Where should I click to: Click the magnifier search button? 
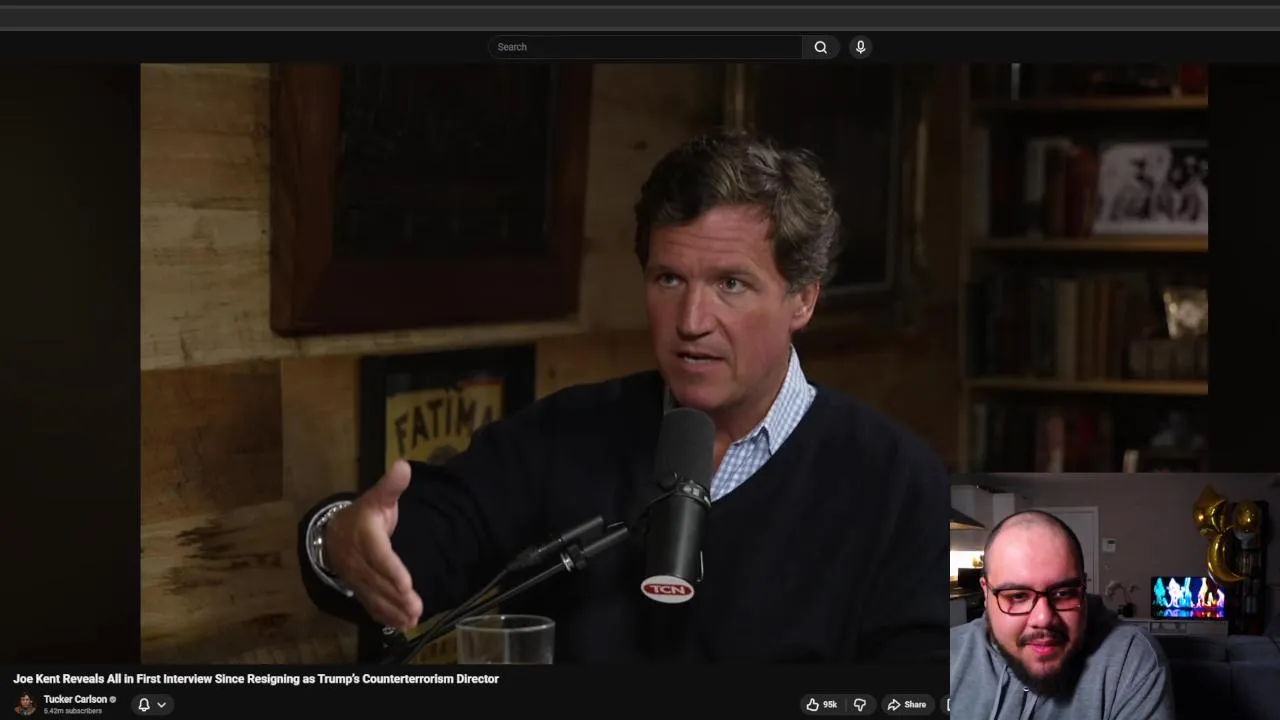821,47
